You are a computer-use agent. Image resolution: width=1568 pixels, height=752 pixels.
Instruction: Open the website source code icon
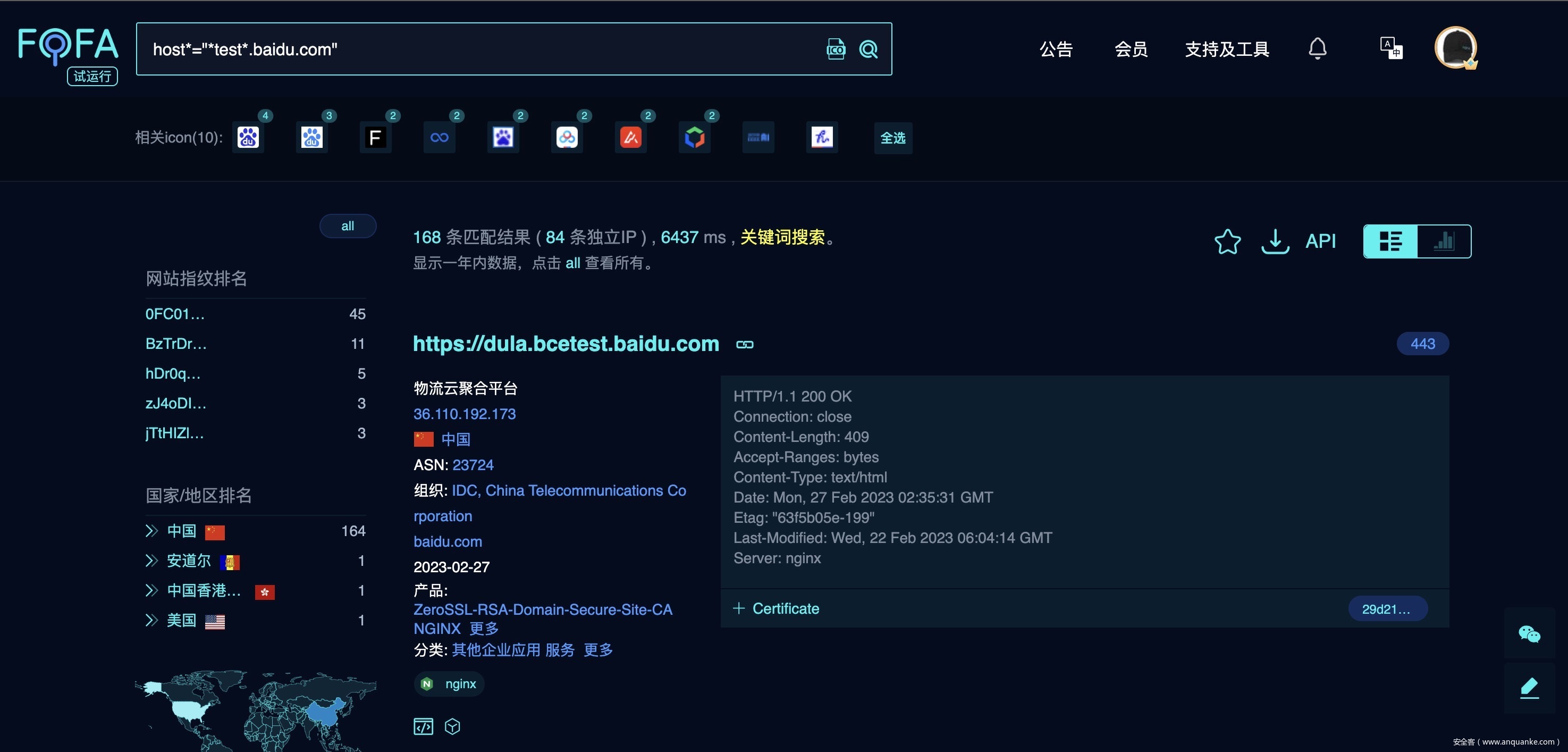(x=423, y=726)
